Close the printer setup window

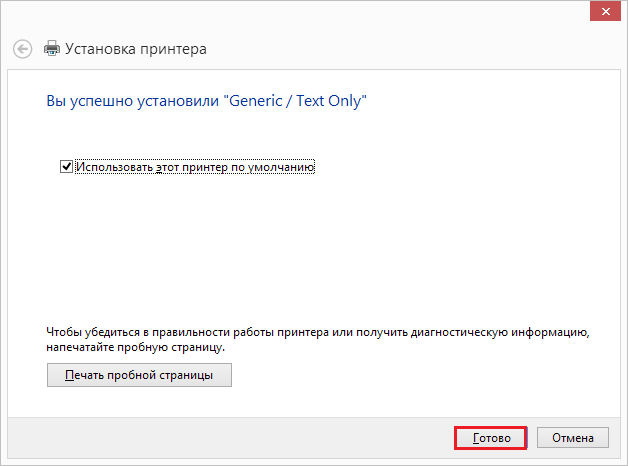tap(603, 9)
